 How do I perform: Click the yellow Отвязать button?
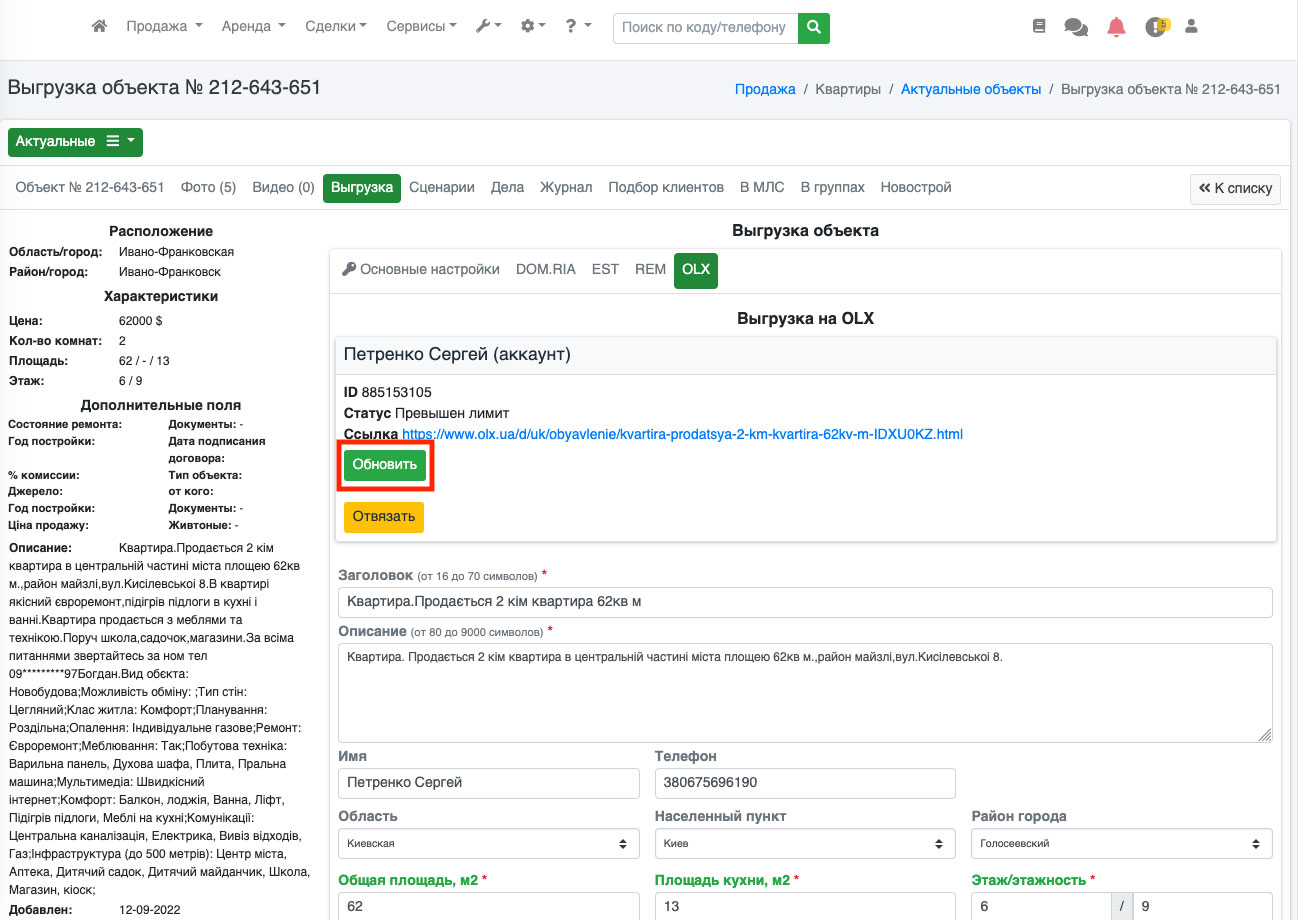[384, 517]
